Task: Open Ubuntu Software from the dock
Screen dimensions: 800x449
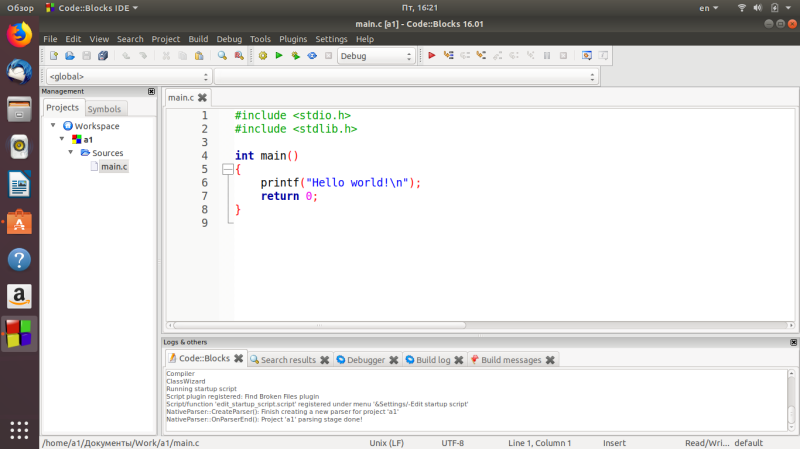Action: (x=19, y=222)
